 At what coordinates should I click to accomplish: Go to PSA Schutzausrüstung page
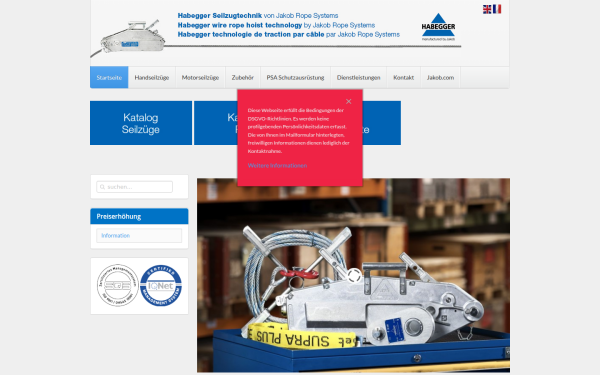295,77
